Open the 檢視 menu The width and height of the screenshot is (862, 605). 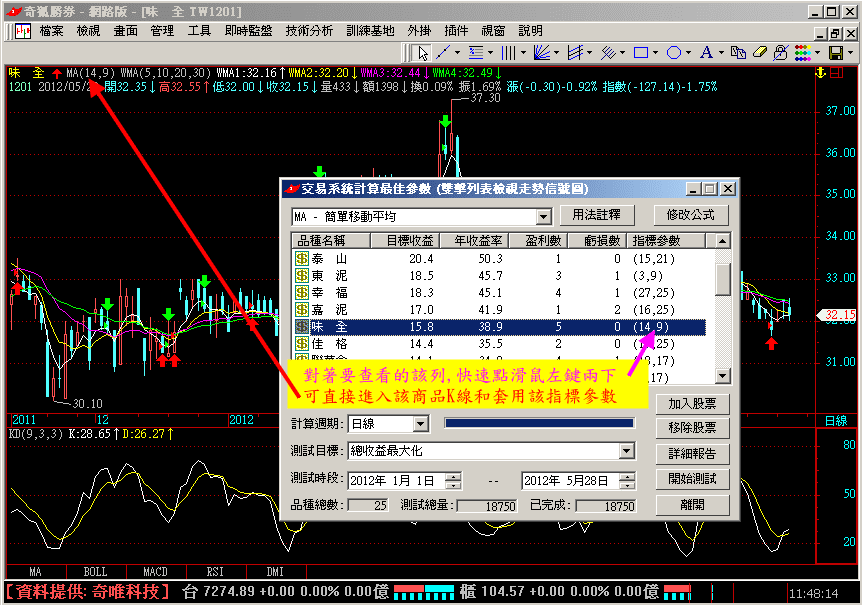click(89, 31)
